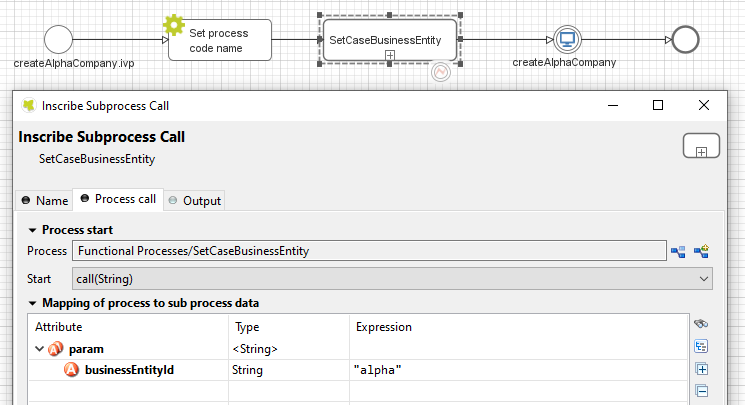This screenshot has width=745, height=405.
Task: Click the "alpha" expression cell
Action: [519, 370]
